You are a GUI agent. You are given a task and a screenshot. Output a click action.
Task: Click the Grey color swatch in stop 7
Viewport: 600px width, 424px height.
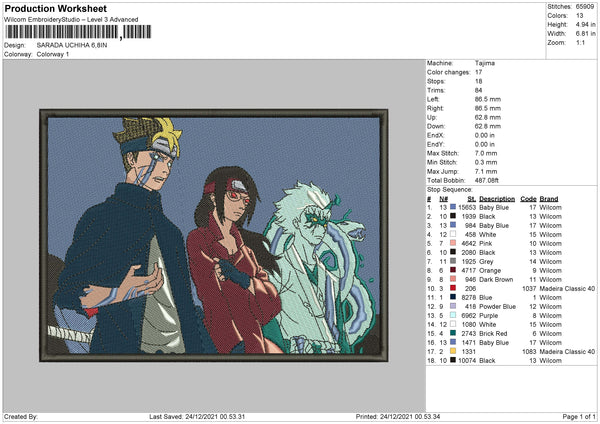(x=453, y=261)
